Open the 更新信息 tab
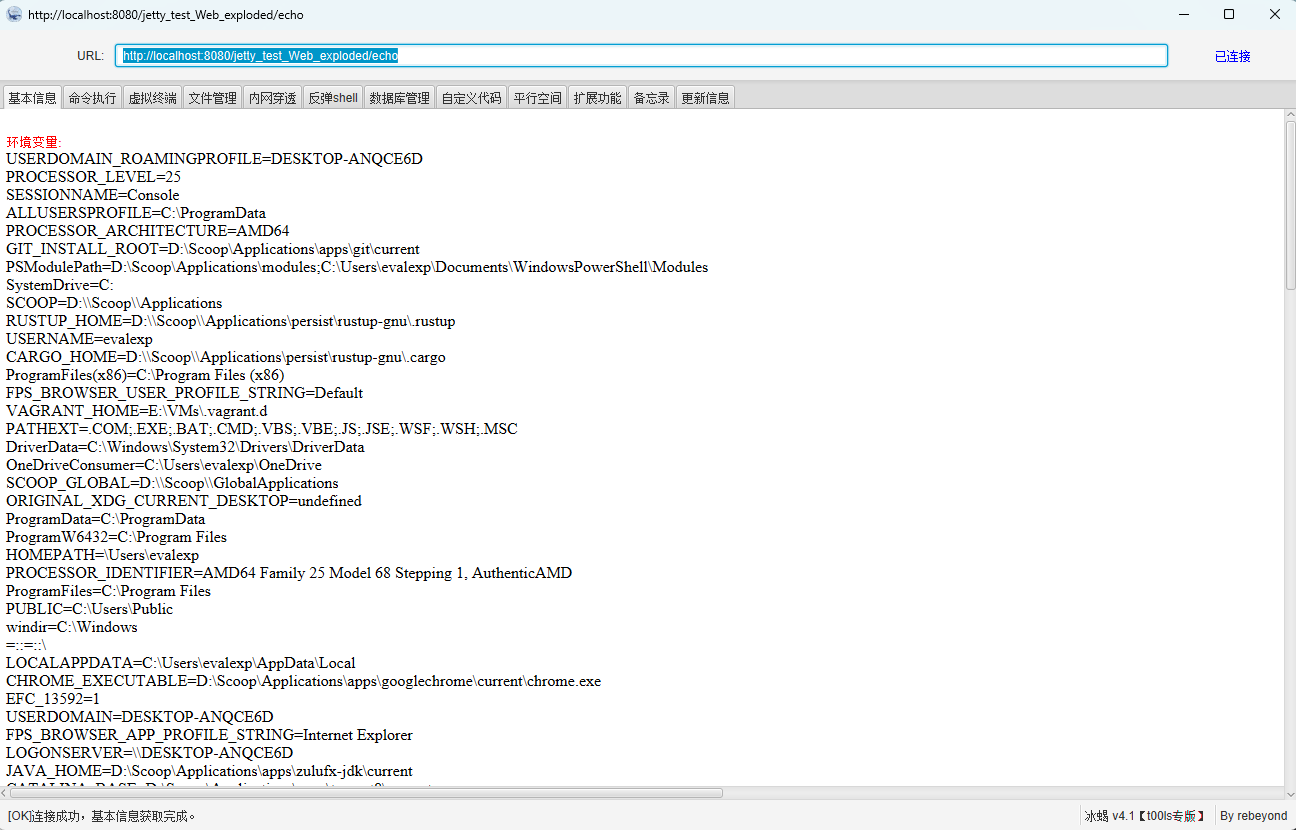The width and height of the screenshot is (1296, 830). 705,98
